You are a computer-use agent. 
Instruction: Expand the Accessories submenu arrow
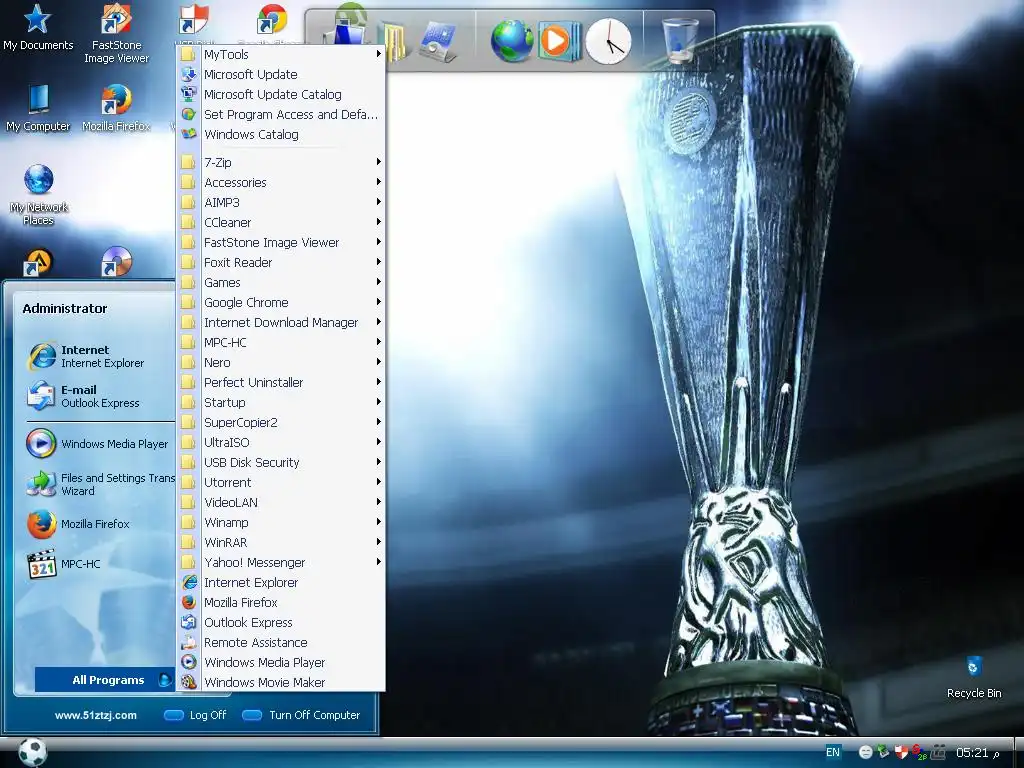379,182
